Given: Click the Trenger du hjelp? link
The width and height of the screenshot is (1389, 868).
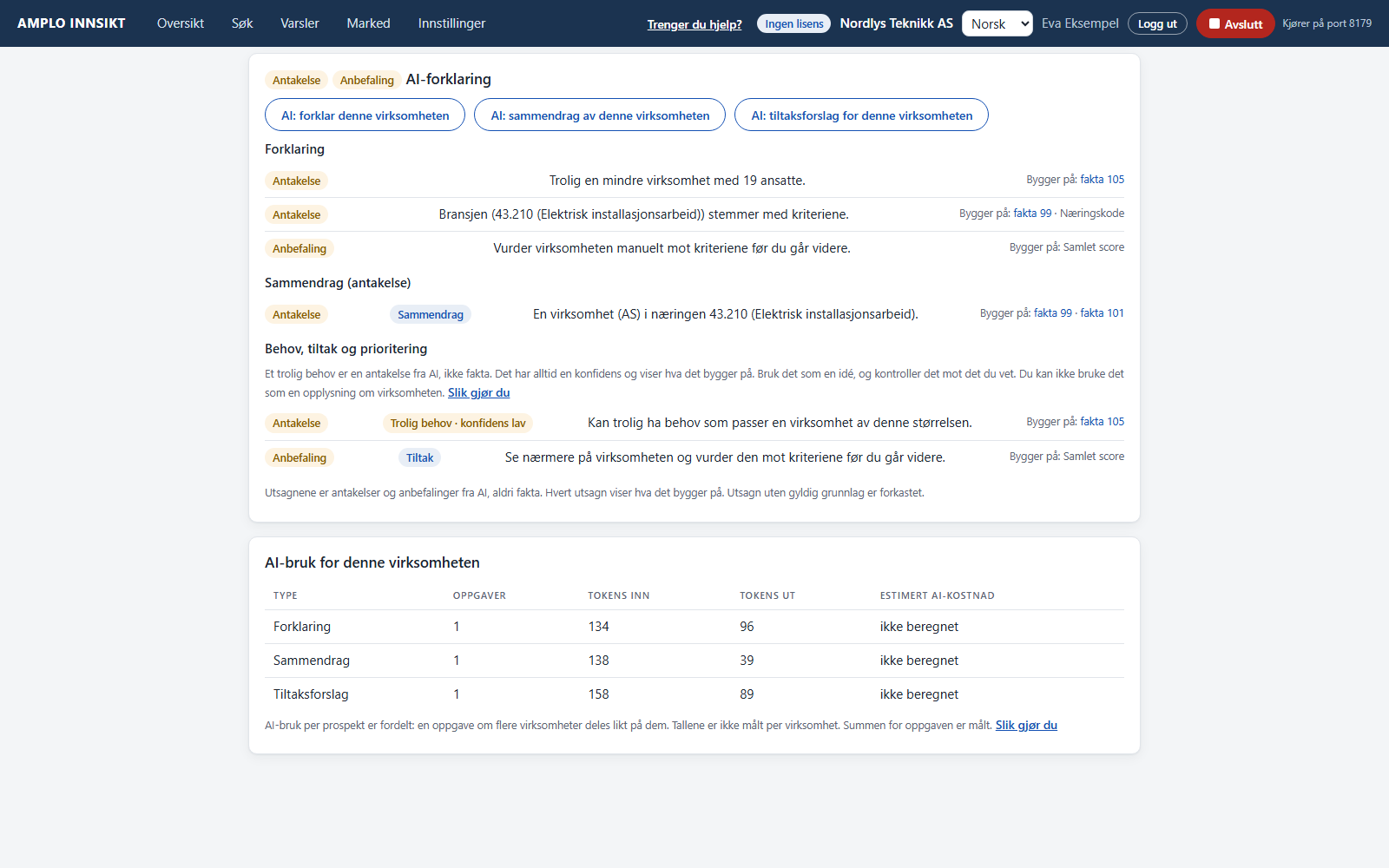Looking at the screenshot, I should (x=694, y=24).
